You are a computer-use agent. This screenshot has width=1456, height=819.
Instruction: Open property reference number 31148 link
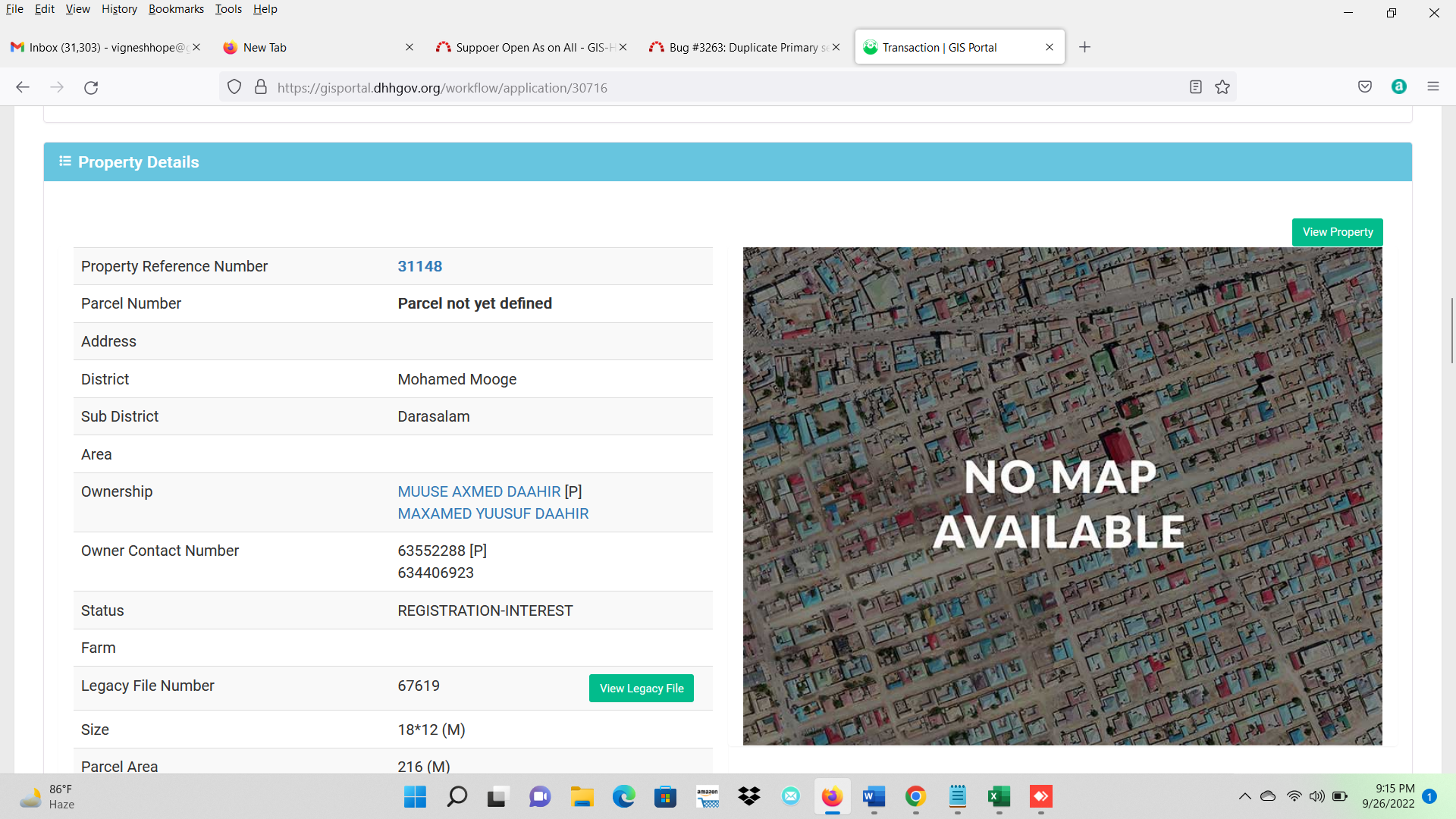(420, 266)
